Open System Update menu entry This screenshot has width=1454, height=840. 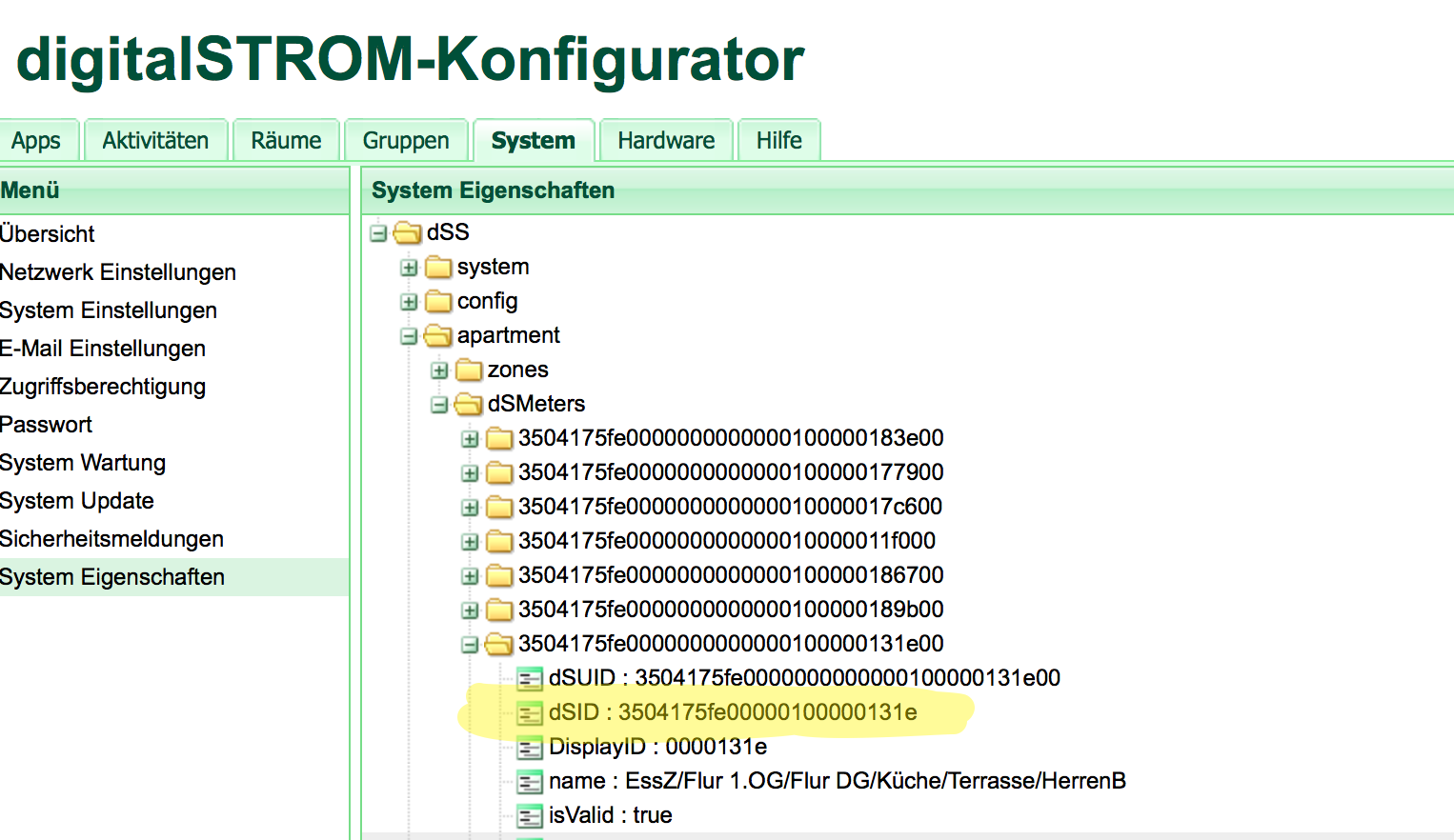(x=174, y=501)
